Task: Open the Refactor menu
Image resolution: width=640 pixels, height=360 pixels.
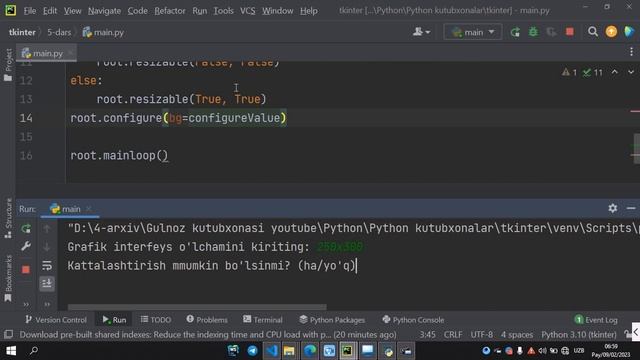Action: [x=170, y=11]
